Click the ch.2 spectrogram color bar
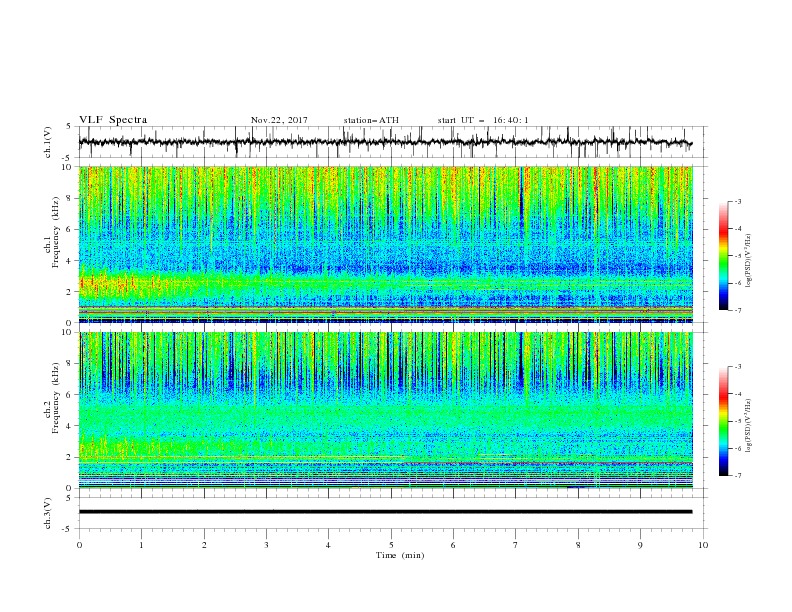The width and height of the screenshot is (792, 612). pos(723,421)
